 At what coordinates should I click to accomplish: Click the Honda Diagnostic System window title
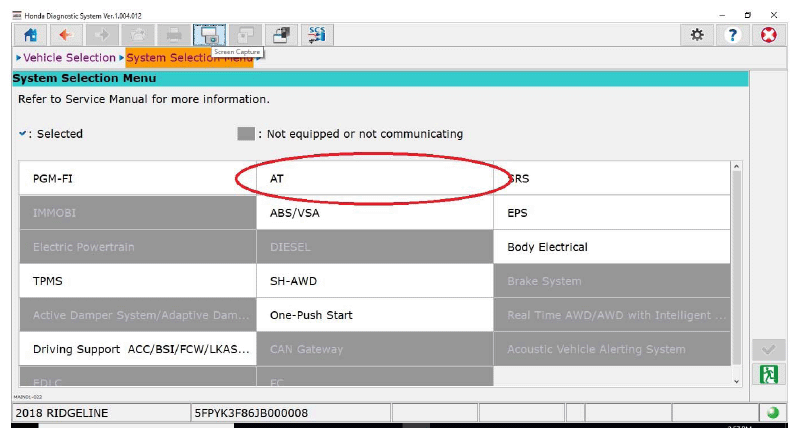point(83,16)
